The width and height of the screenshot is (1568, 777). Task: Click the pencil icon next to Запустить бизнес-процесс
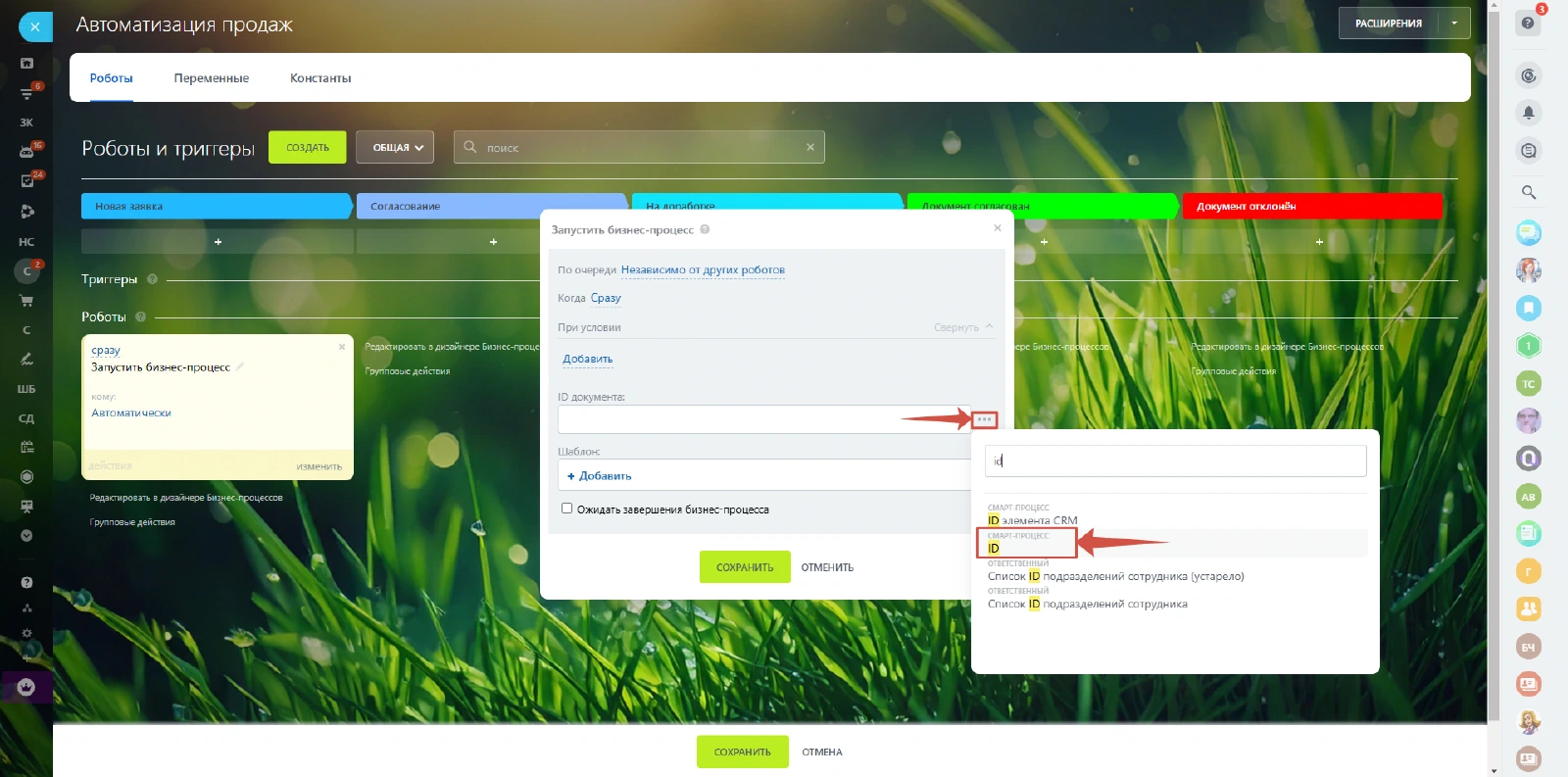coord(240,366)
